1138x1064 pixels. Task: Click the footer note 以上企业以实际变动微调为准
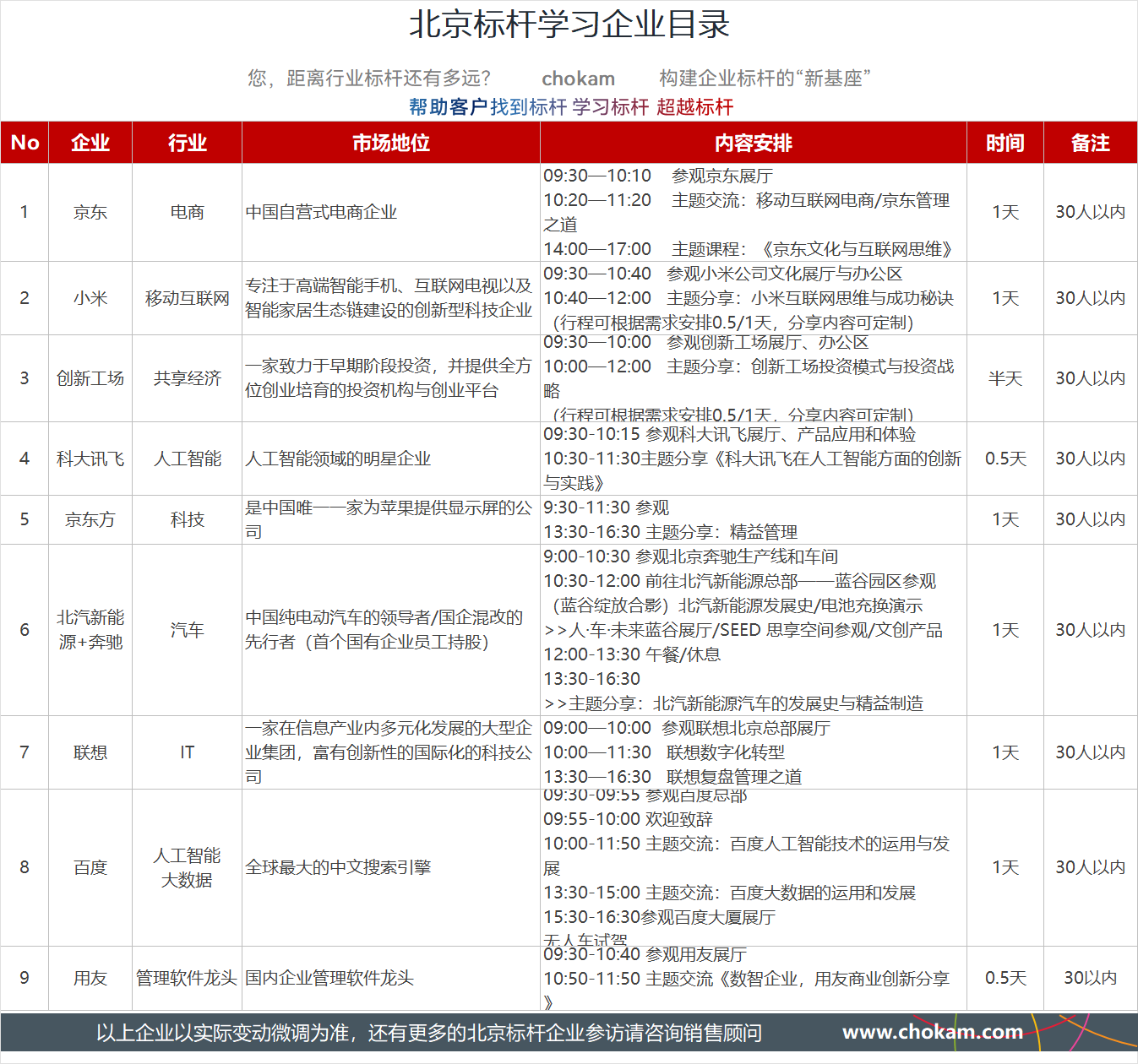(221, 1033)
